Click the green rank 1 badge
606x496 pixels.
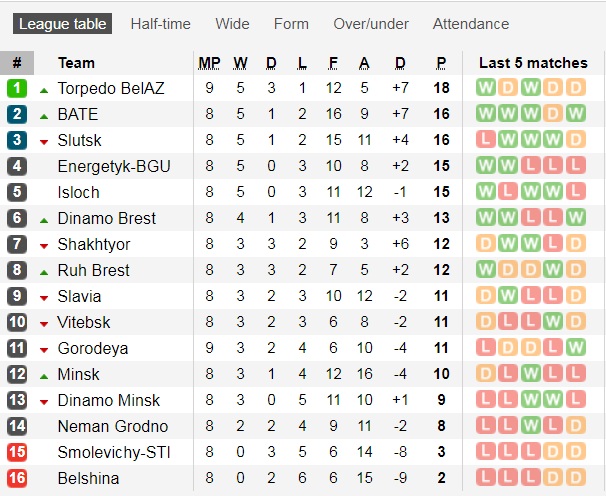pyautogui.click(x=17, y=88)
